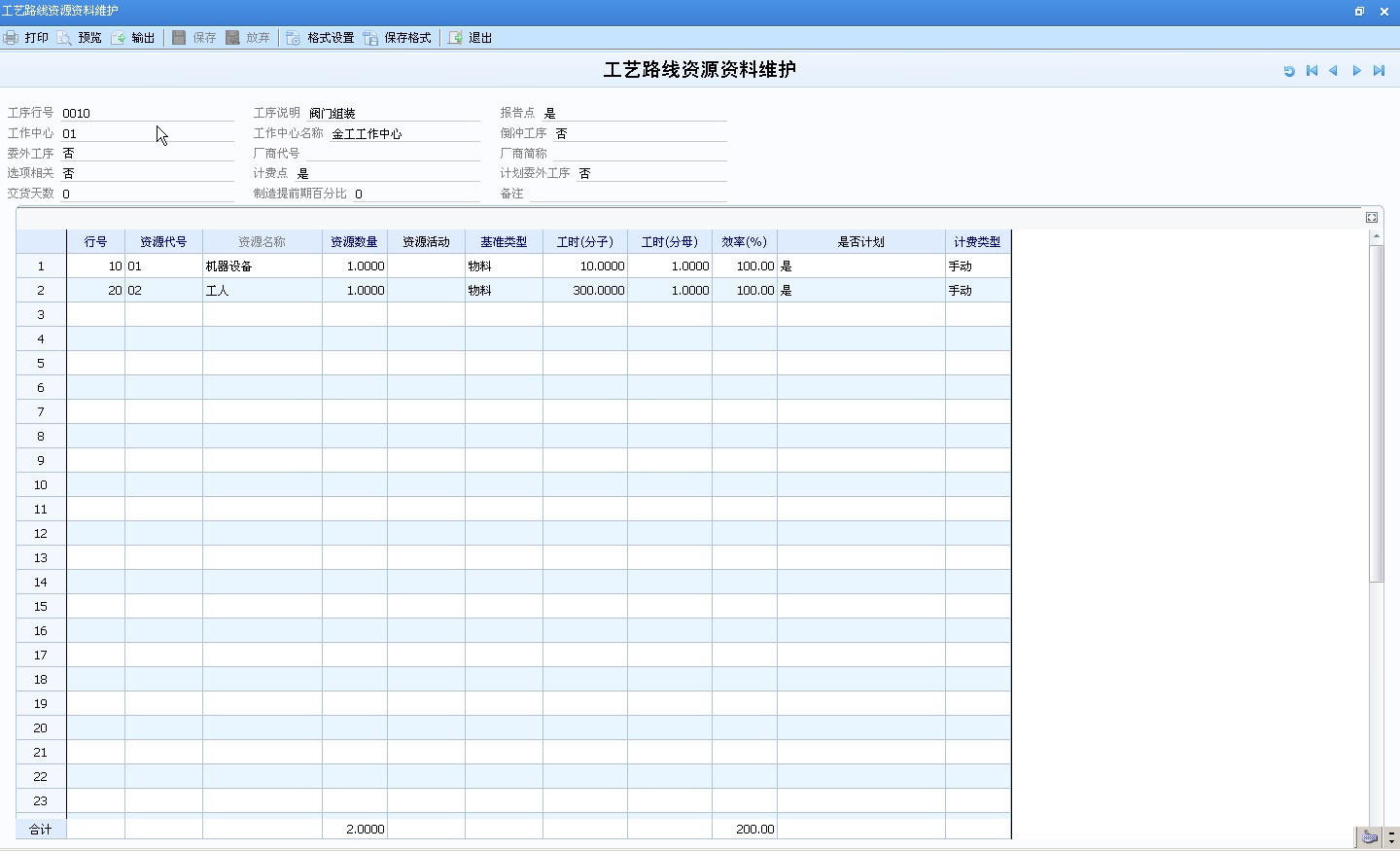Jump to the last record arrow icon
This screenshot has width=1400, height=851.
click(x=1379, y=71)
